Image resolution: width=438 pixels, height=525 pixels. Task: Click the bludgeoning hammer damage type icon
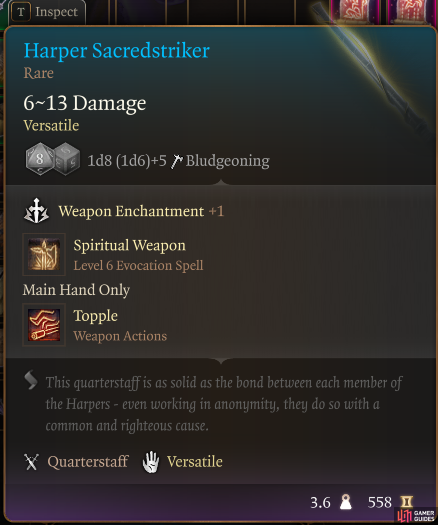pyautogui.click(x=176, y=161)
